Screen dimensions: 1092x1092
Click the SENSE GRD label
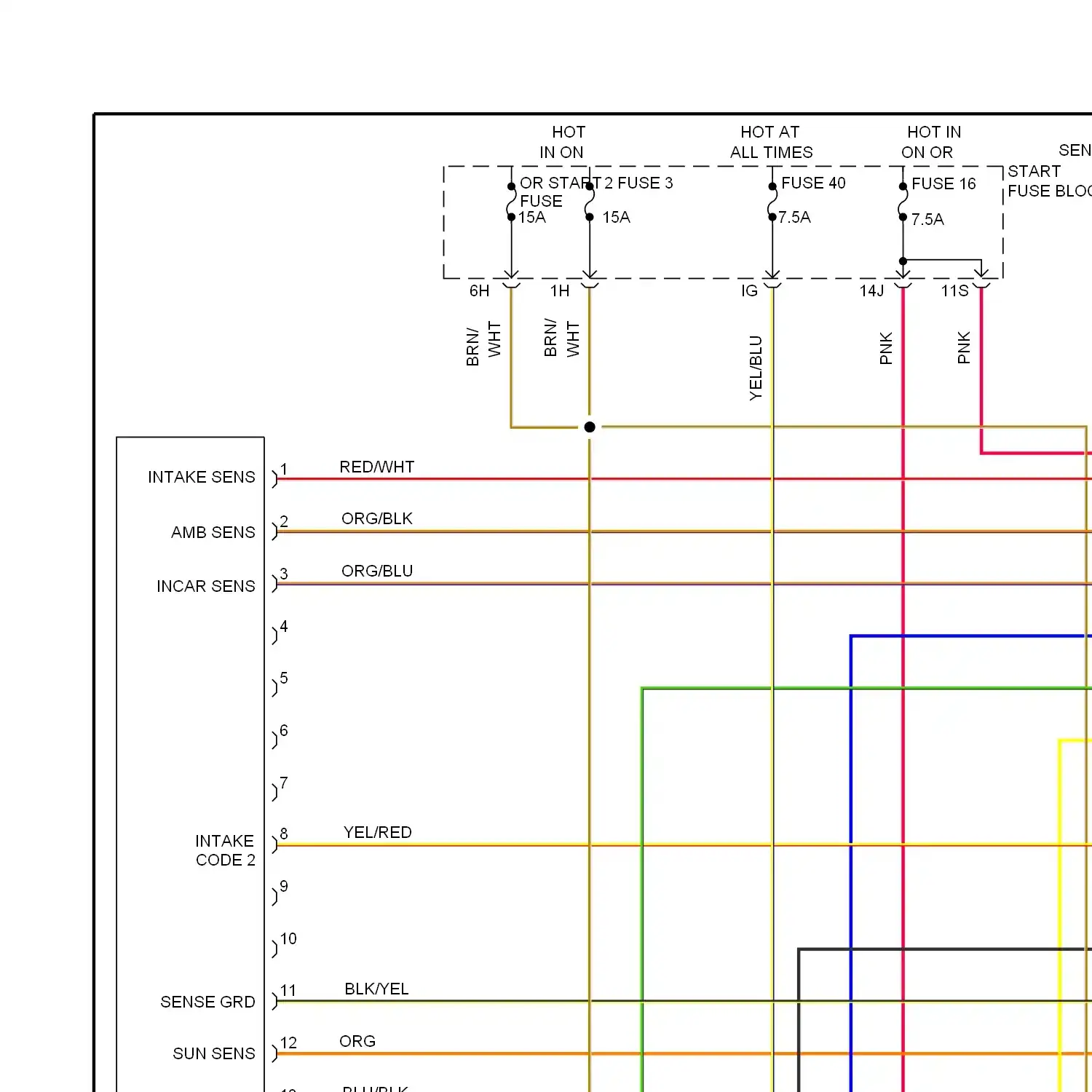207,1002
